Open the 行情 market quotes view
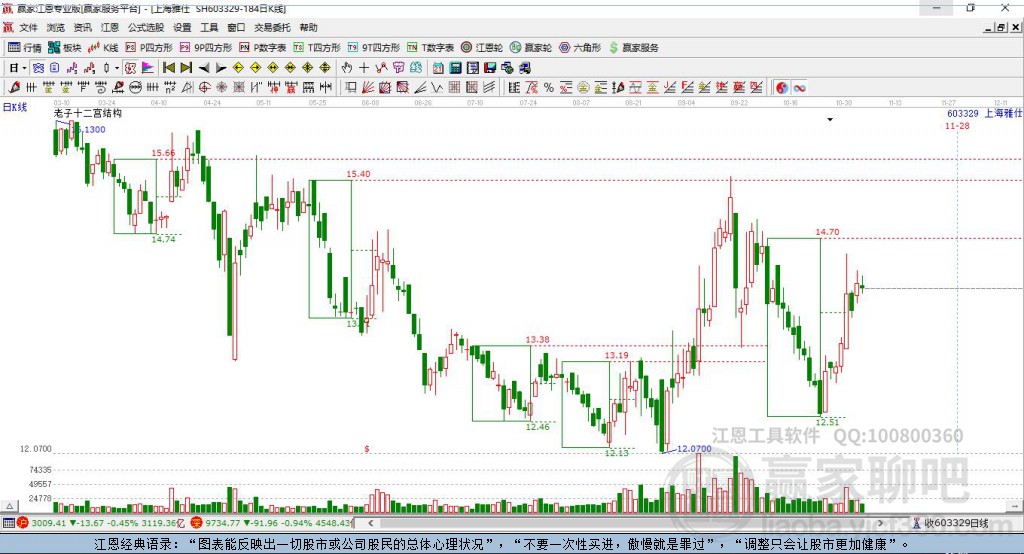The width and height of the screenshot is (1024, 554). (x=25, y=48)
